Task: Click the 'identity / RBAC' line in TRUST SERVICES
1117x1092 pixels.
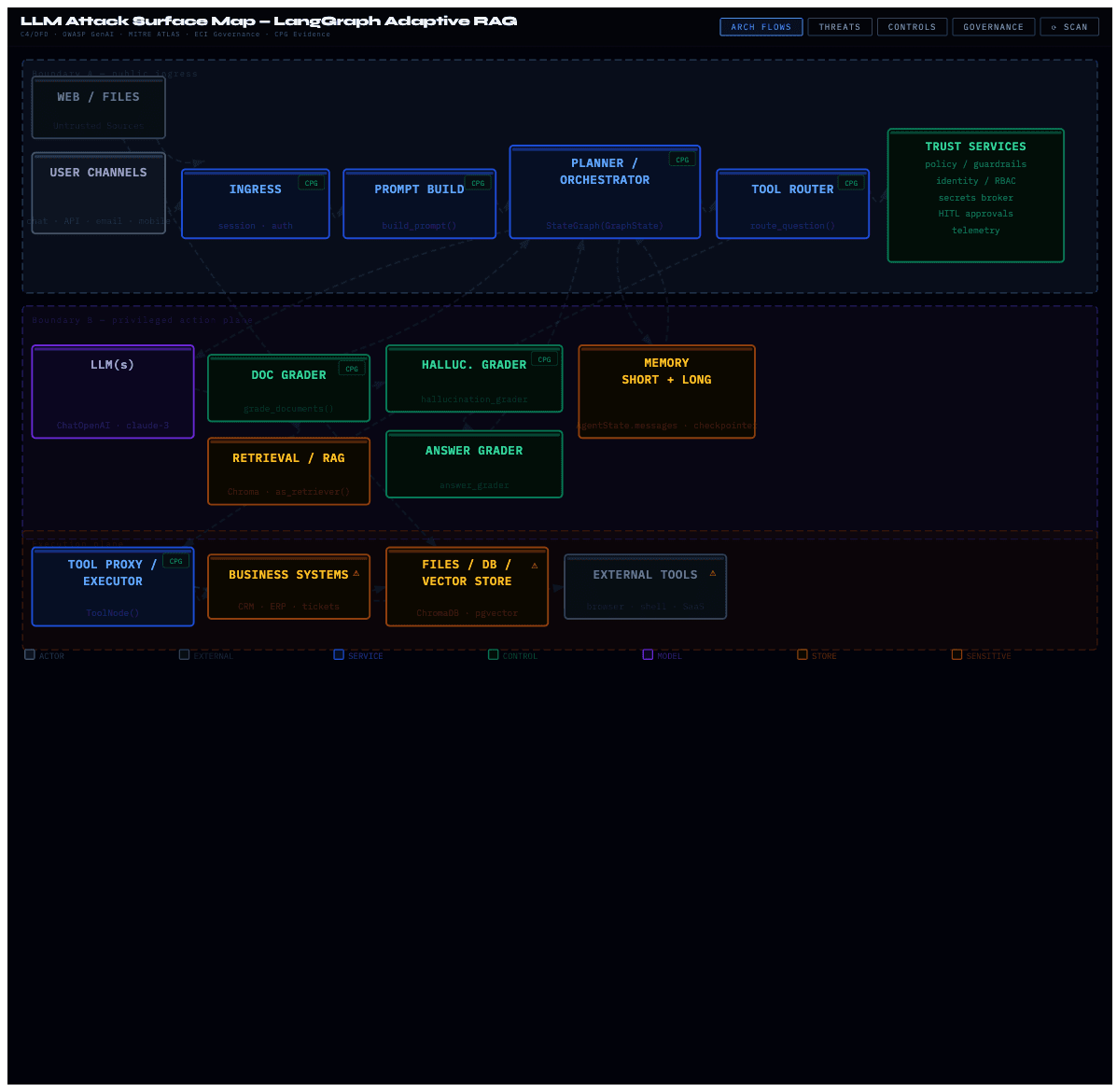Action: click(975, 181)
